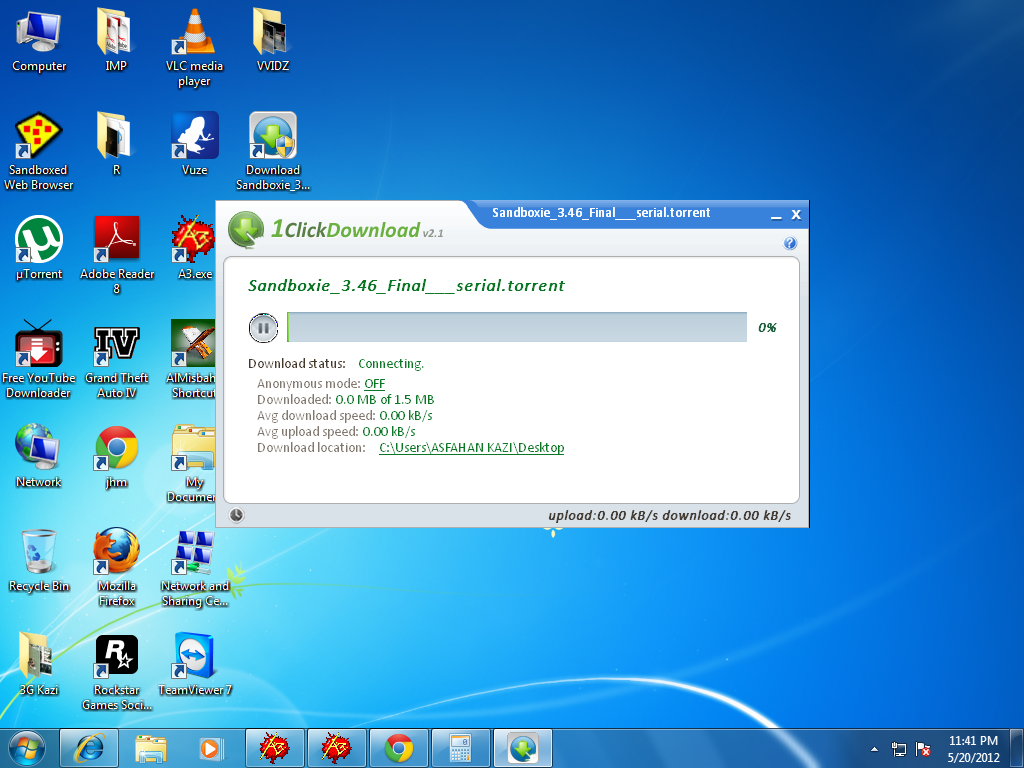Open the TeamViewer 7 shortcut
Image resolution: width=1024 pixels, height=768 pixels.
point(195,656)
